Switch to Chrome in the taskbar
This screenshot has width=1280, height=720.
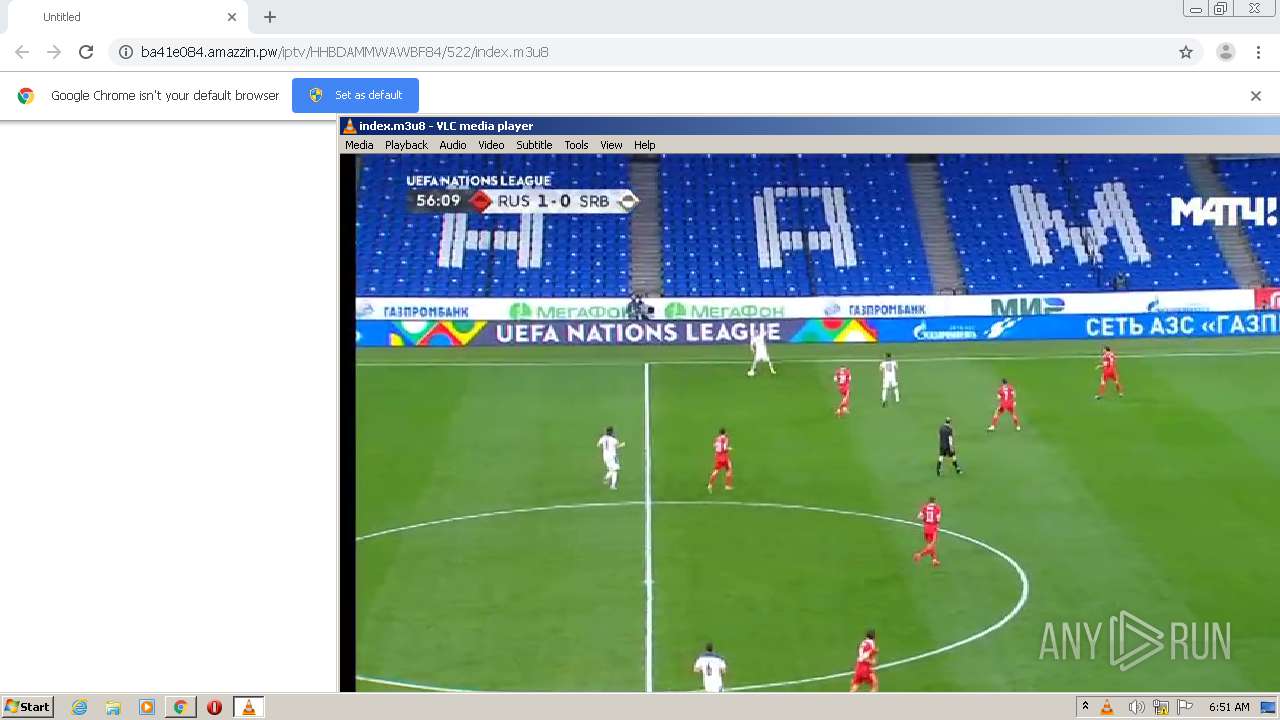tap(180, 707)
